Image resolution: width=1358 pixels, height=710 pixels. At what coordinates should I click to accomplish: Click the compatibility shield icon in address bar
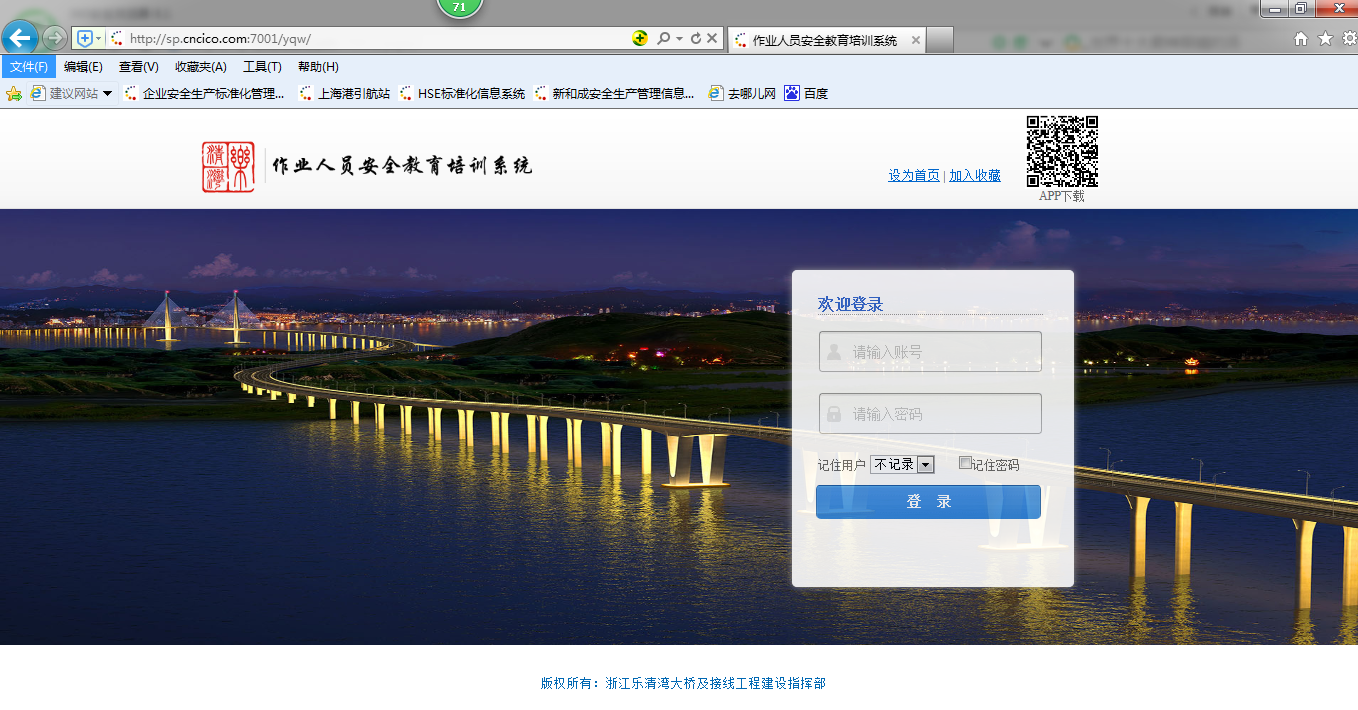pyautogui.click(x=85, y=38)
